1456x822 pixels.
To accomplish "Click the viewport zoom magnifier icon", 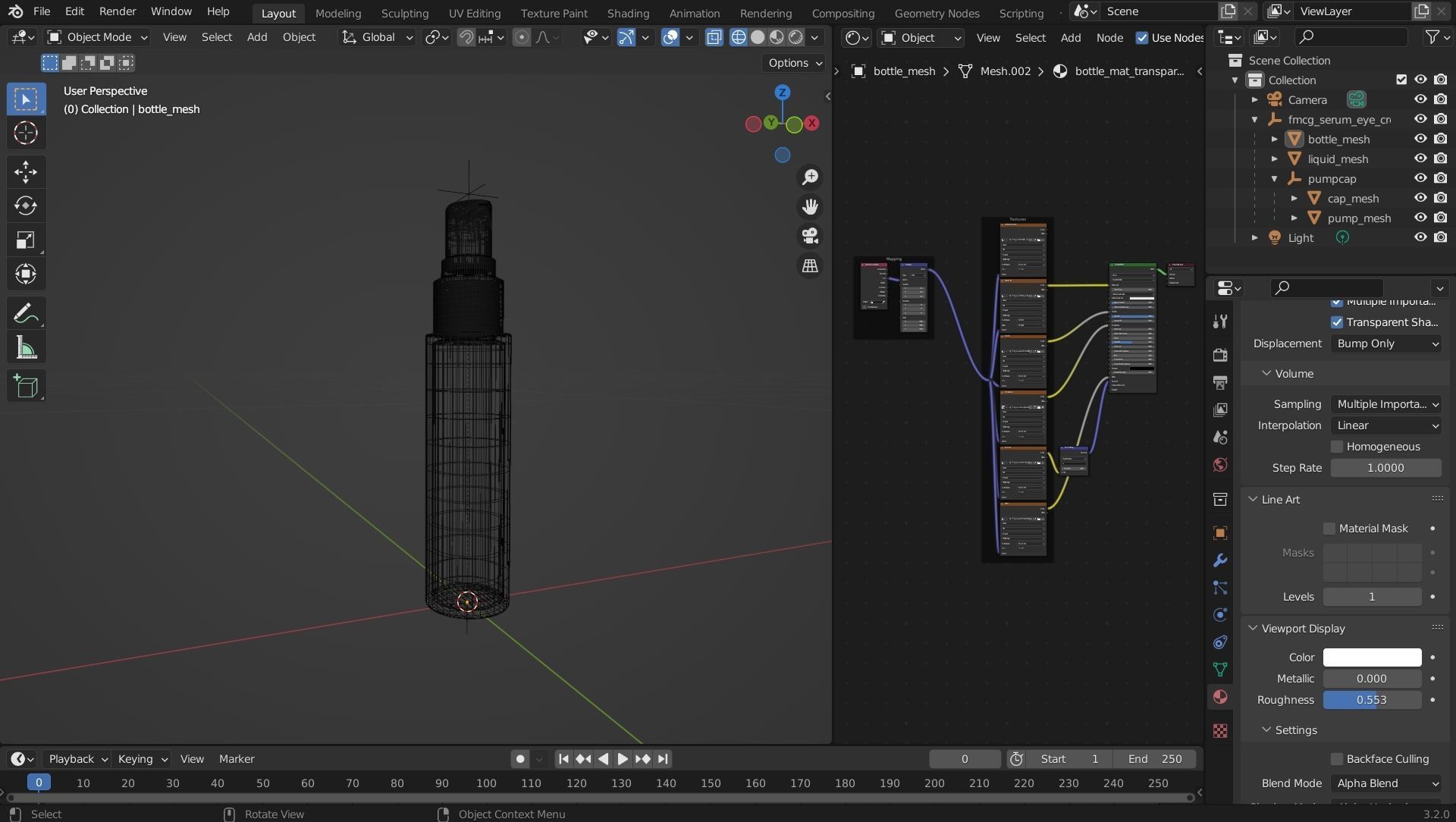I will coord(810,177).
